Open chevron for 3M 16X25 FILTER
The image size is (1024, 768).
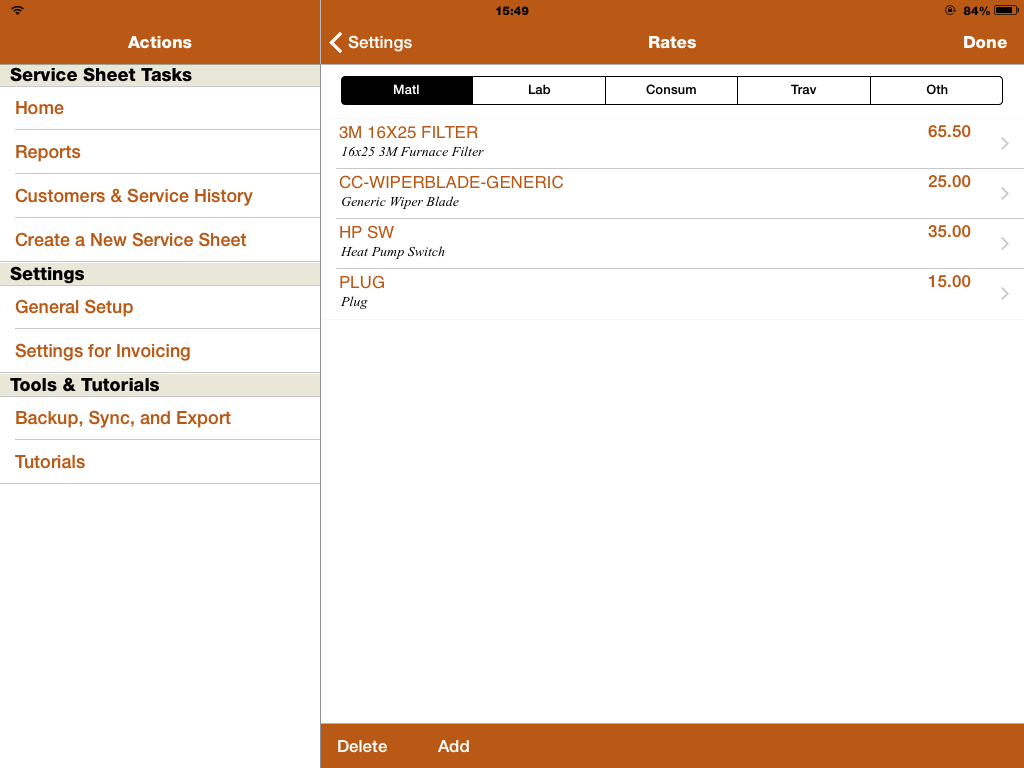pyautogui.click(x=1004, y=144)
